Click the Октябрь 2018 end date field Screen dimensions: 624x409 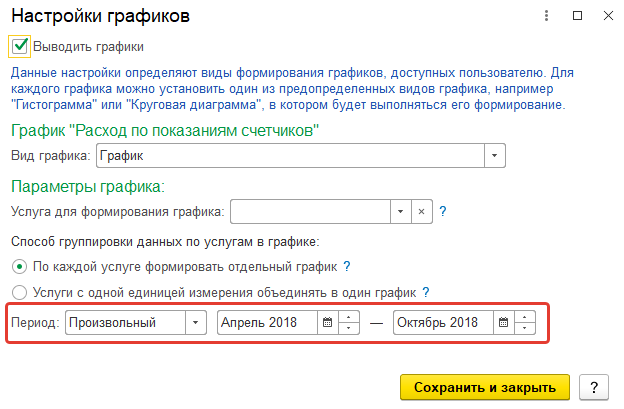coord(443,322)
